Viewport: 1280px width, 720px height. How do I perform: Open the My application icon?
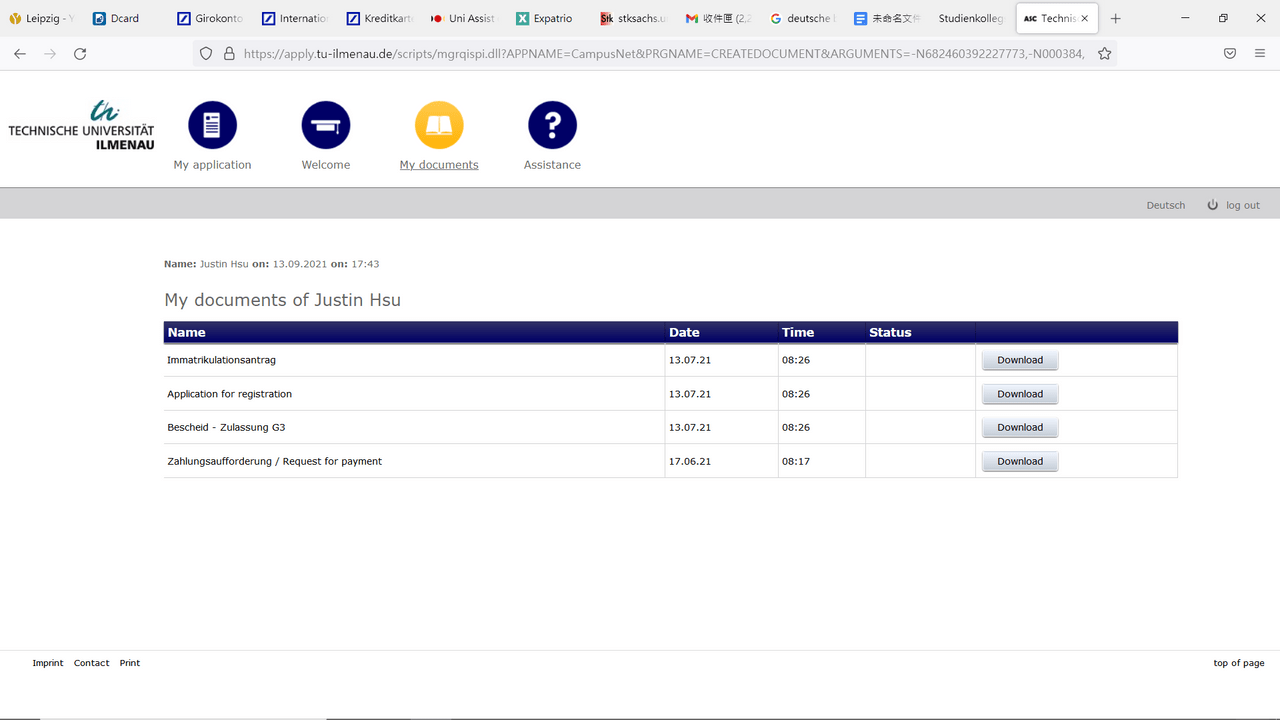212,125
